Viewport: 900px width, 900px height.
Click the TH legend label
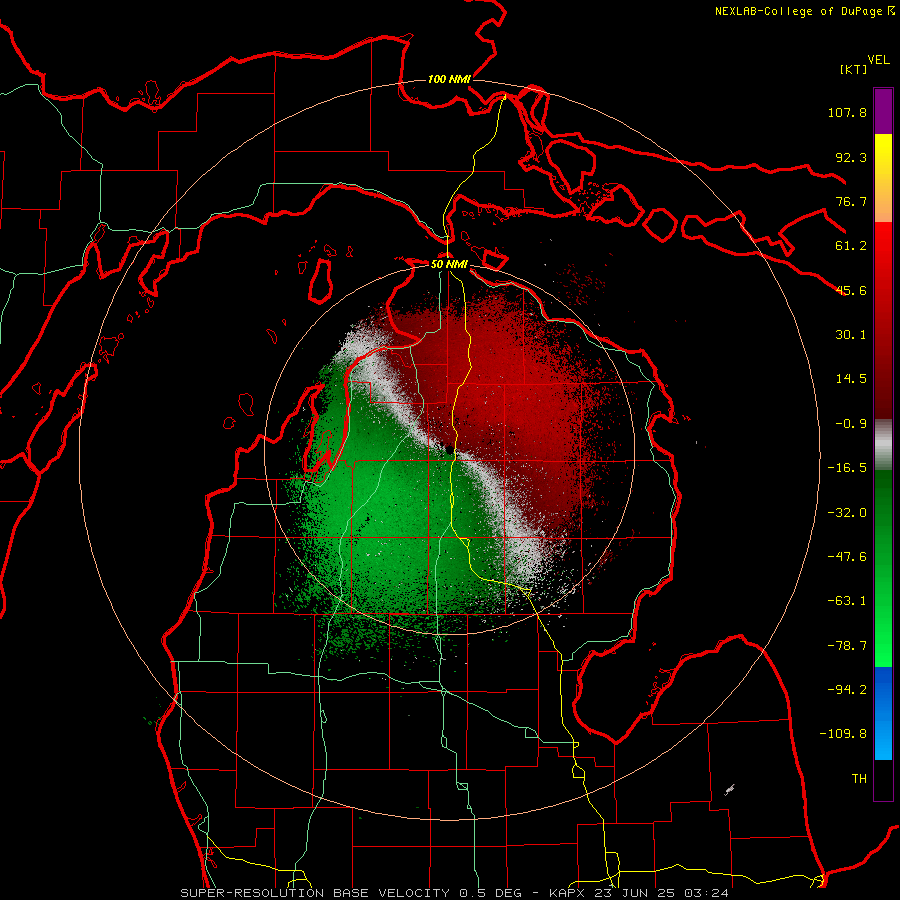(859, 779)
